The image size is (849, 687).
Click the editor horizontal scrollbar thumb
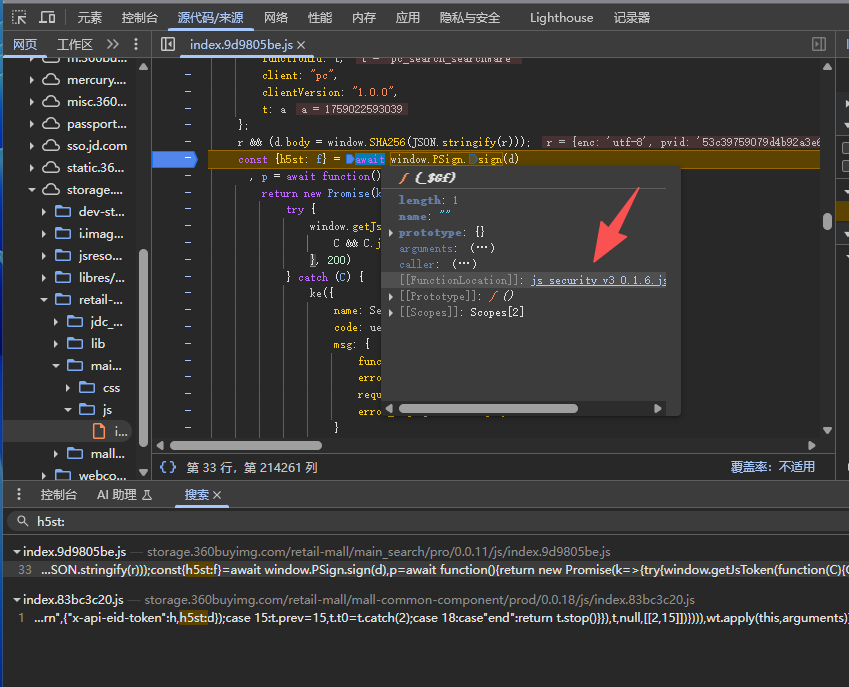[246, 446]
